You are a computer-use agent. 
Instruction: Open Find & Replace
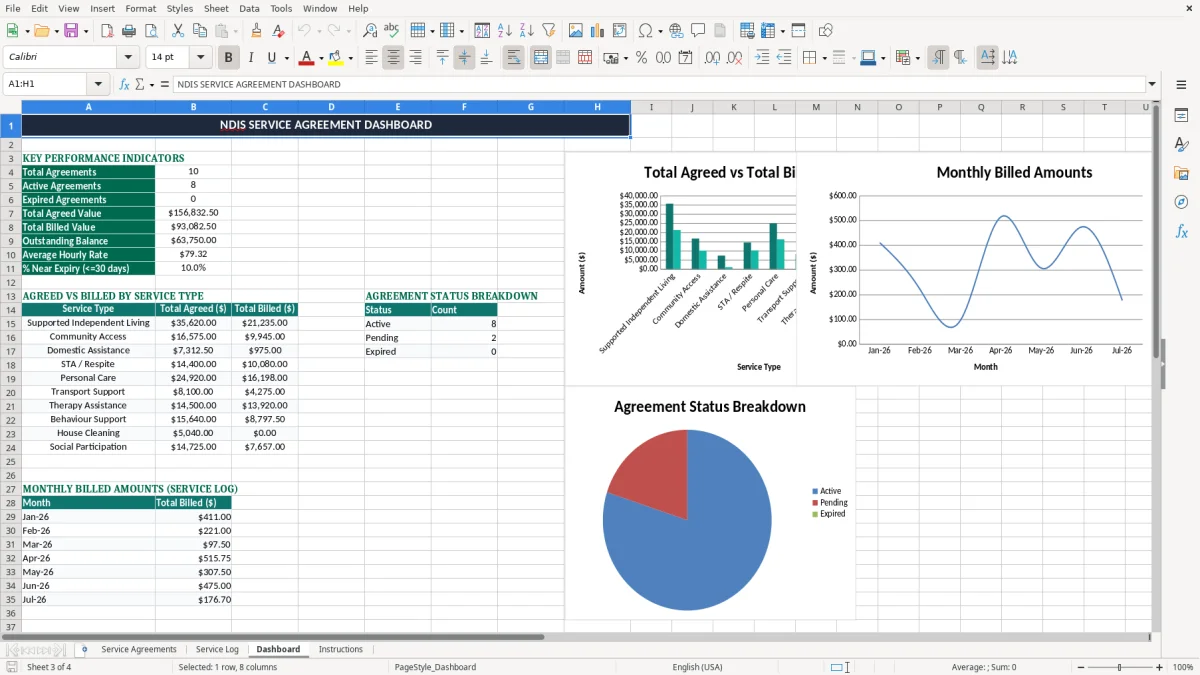pyautogui.click(x=370, y=31)
